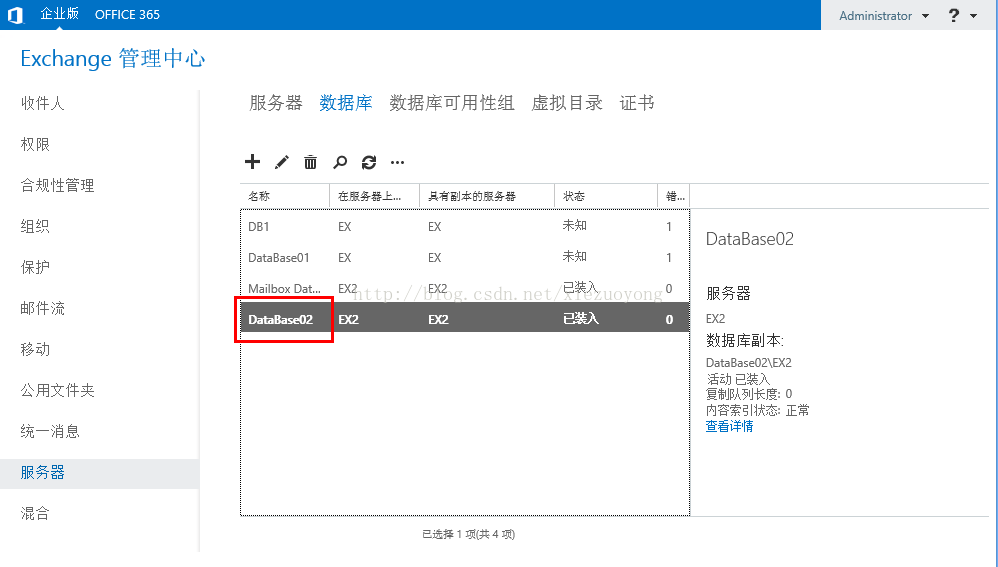Go to 收件人 in sidebar
998x567 pixels.
pyautogui.click(x=43, y=103)
